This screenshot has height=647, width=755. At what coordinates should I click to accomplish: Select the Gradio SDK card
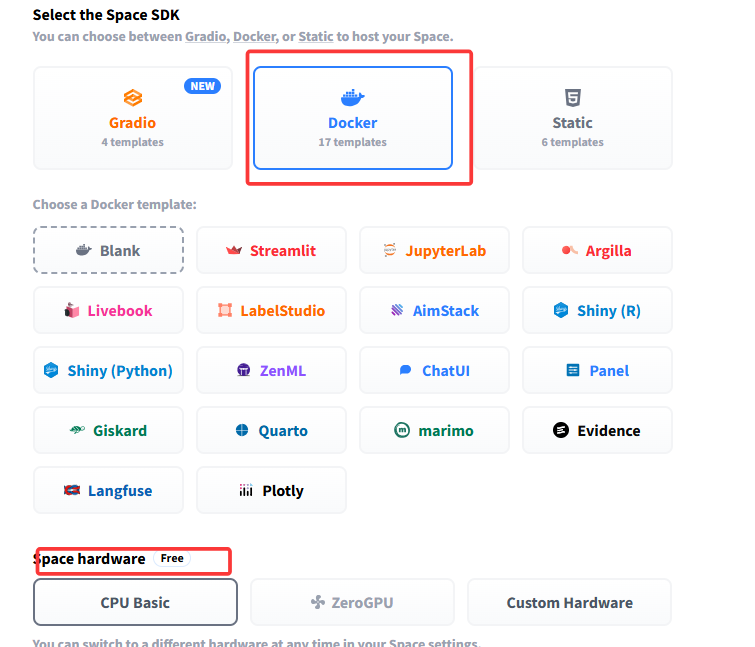pos(132,118)
